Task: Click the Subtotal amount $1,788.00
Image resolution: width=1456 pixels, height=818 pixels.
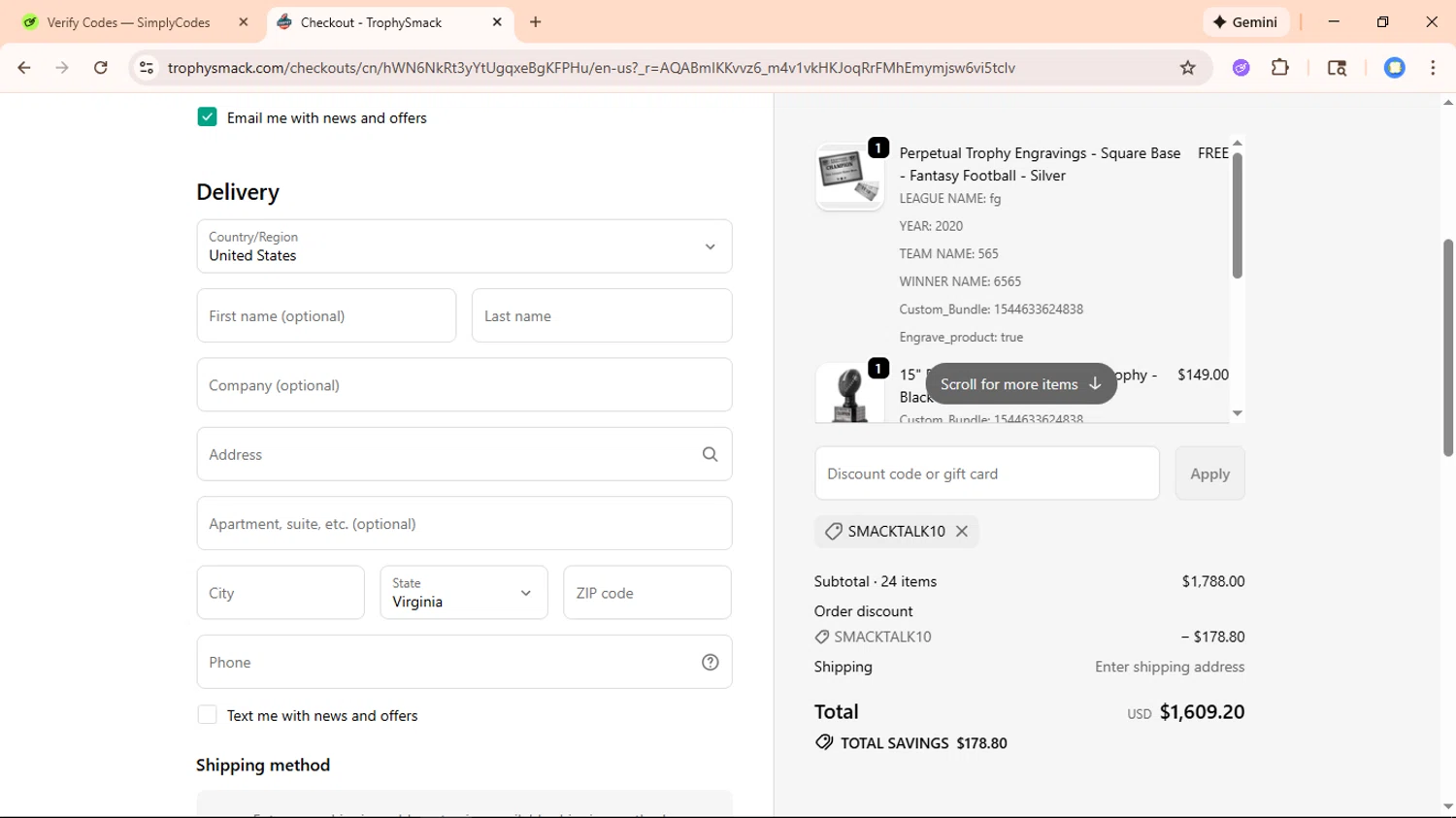Action: point(1212,581)
